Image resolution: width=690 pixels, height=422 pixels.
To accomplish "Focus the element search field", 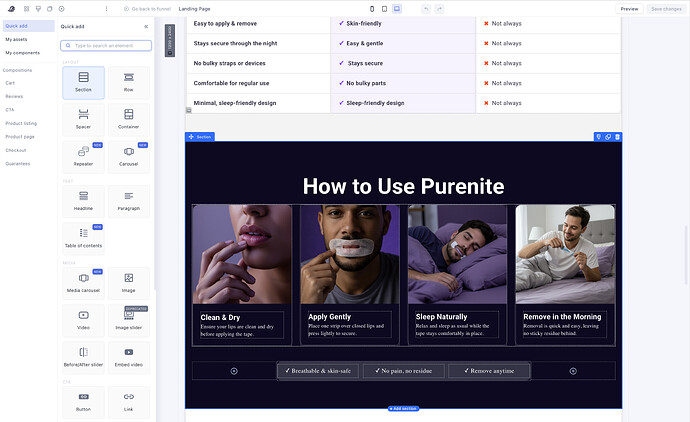I will (106, 45).
